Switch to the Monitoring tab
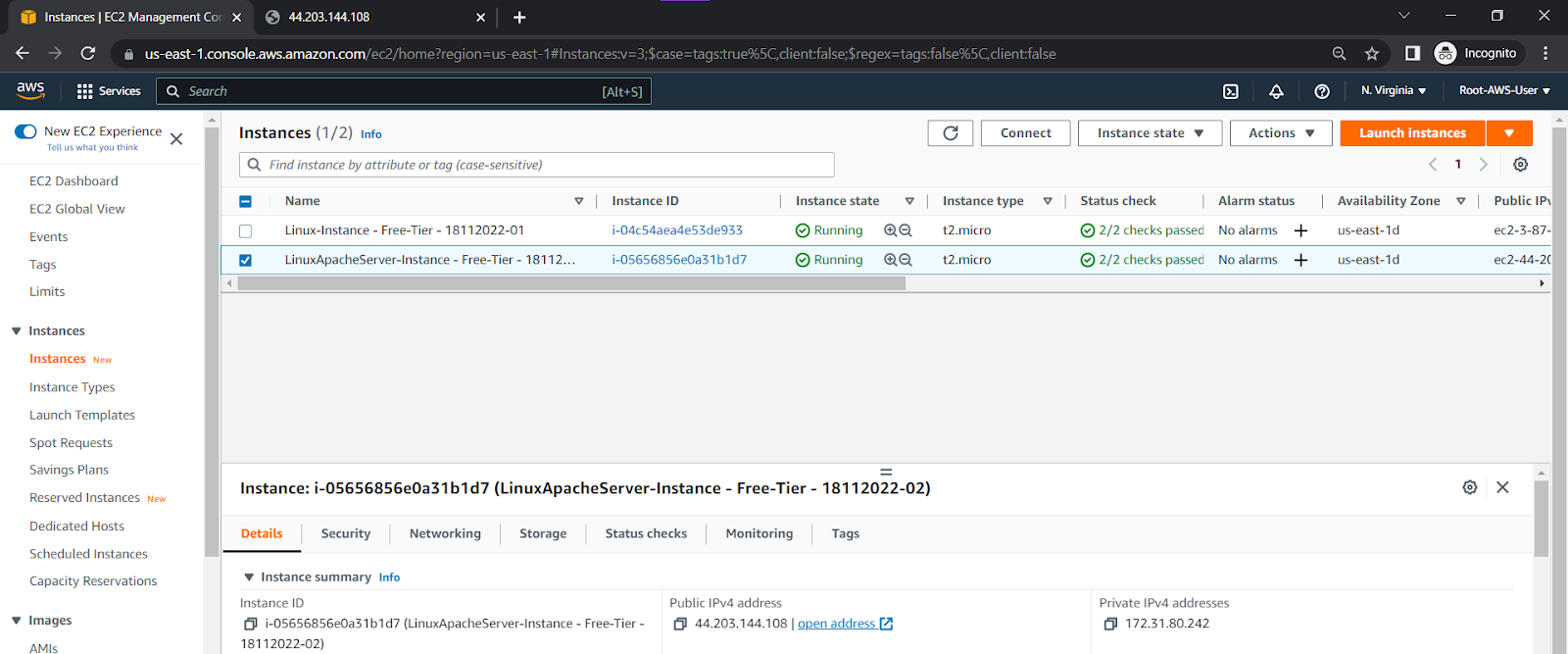Viewport: 1568px width, 654px height. coord(759,533)
